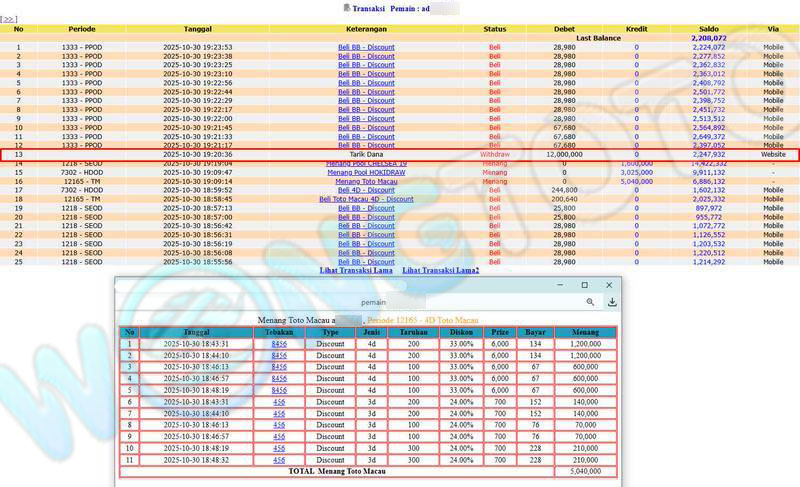The image size is (800, 487).
Task: Click Beli BB - Discount link in row 1
Action: click(366, 47)
